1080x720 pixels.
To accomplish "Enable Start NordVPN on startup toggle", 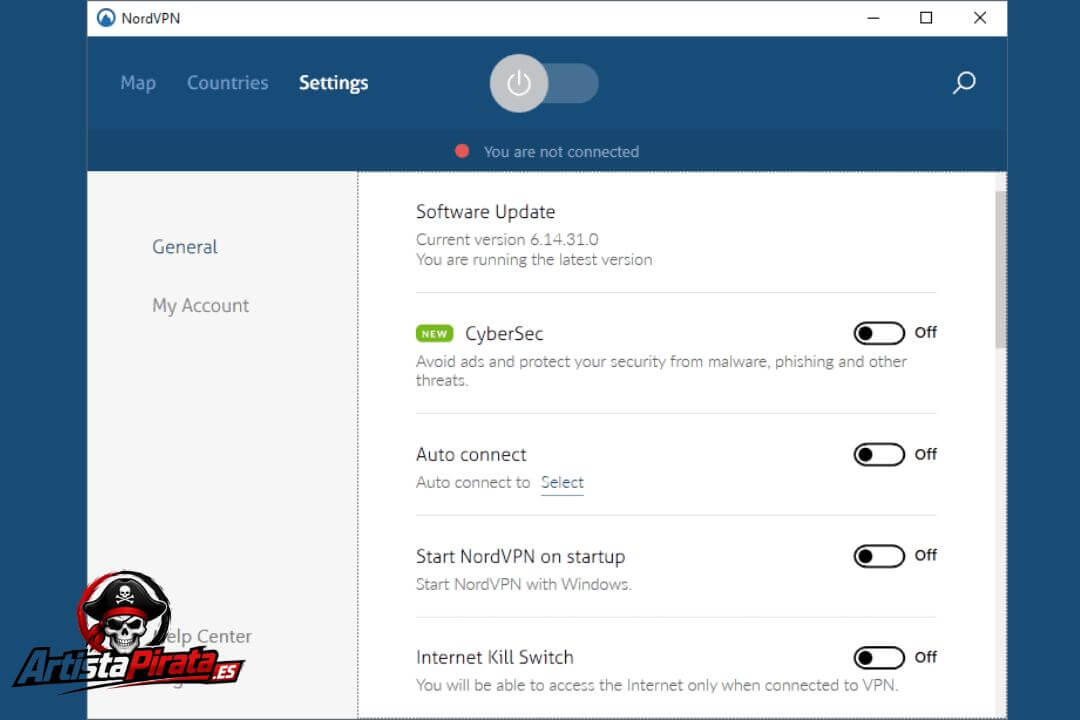I will [879, 556].
